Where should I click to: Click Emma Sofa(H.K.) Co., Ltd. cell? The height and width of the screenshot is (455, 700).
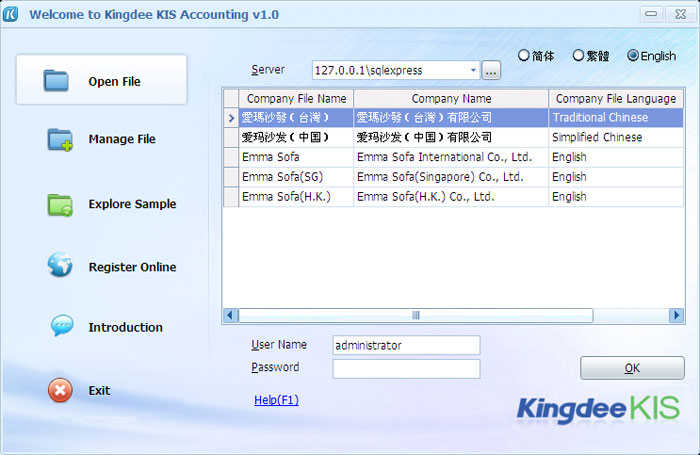[451, 196]
